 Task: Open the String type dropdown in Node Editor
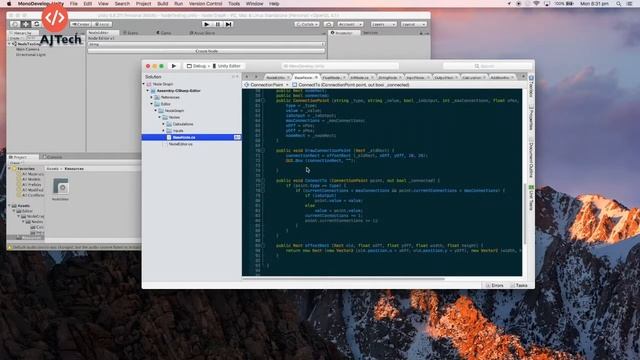[207, 44]
